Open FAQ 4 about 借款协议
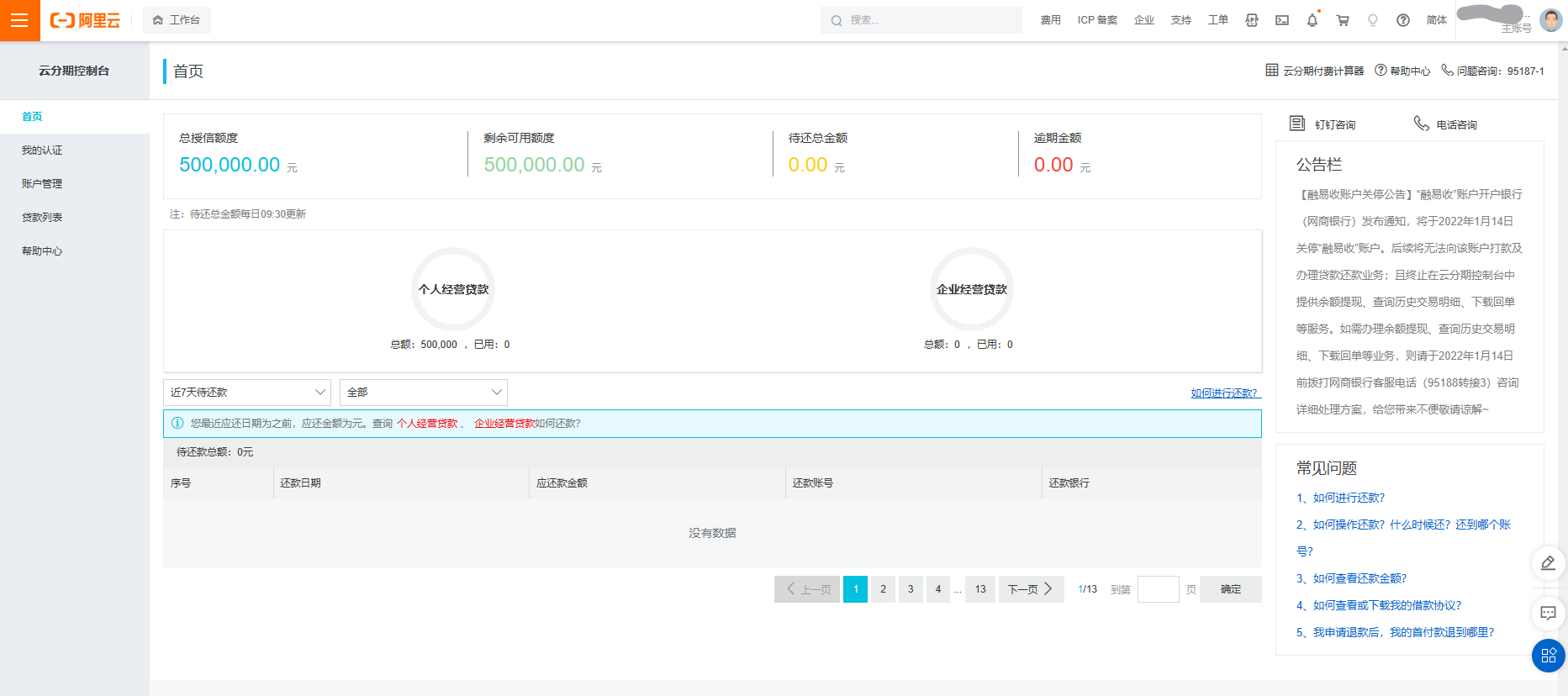 (x=1379, y=605)
